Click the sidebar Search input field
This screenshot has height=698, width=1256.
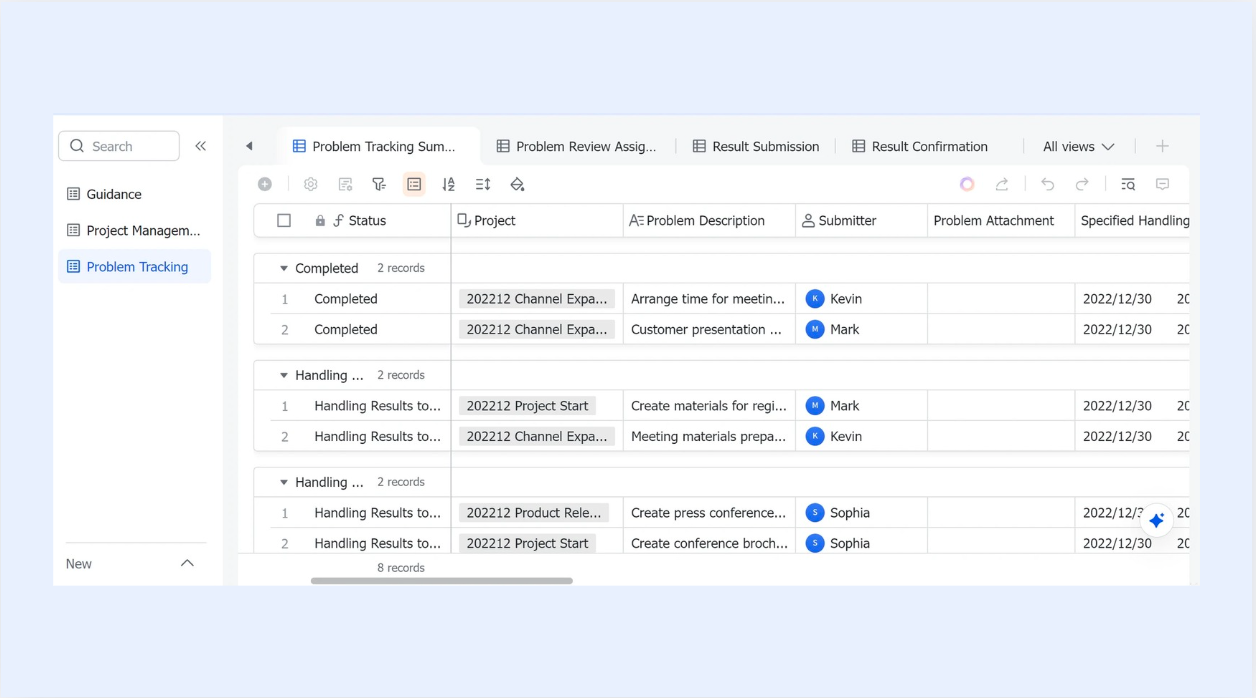(119, 146)
